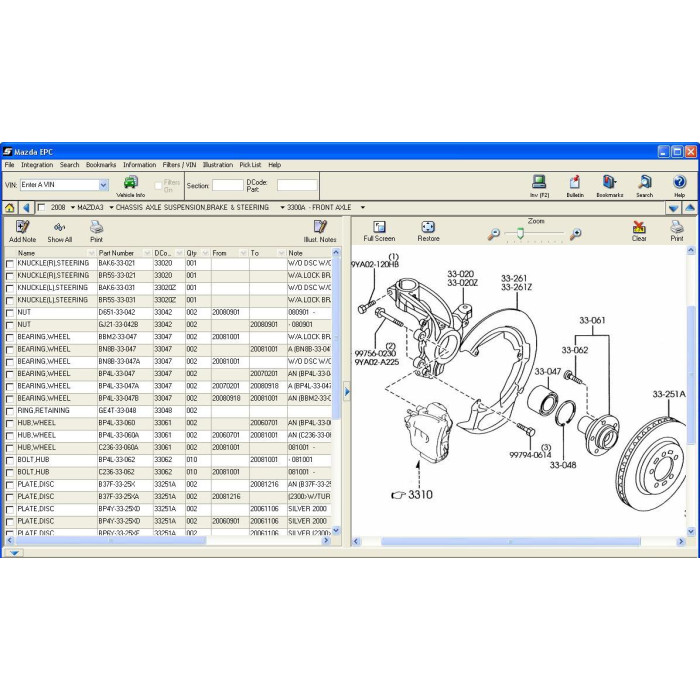Open dropdown after FRONT AXLE breadcrumb
The width and height of the screenshot is (700, 700).
click(362, 208)
